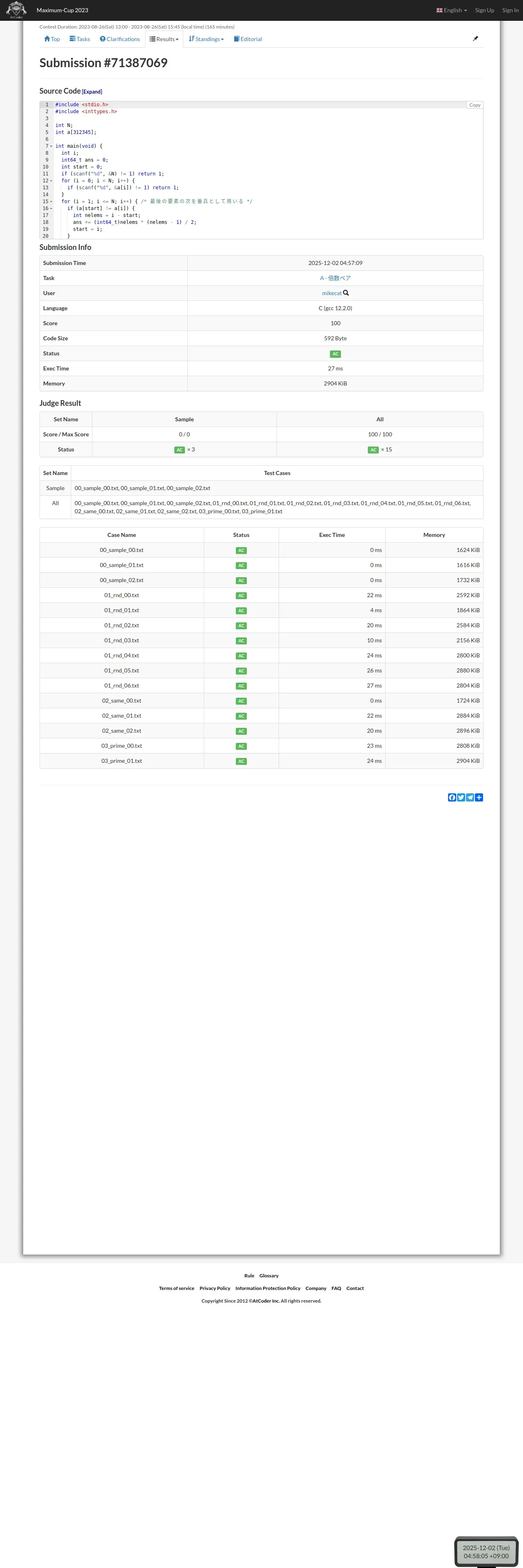Open the FAQ footer link

click(x=336, y=1288)
